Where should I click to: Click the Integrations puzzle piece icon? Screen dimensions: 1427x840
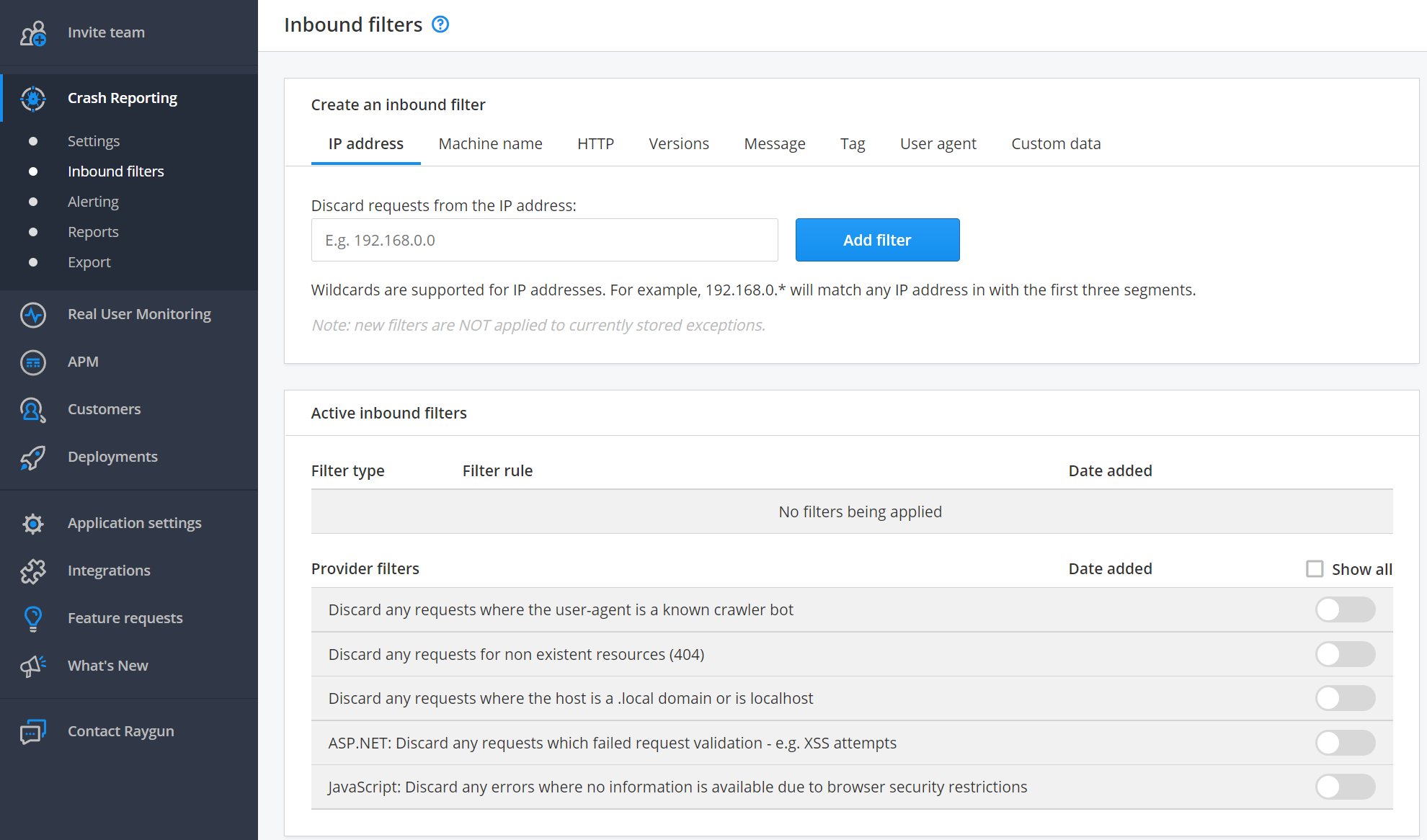32,569
